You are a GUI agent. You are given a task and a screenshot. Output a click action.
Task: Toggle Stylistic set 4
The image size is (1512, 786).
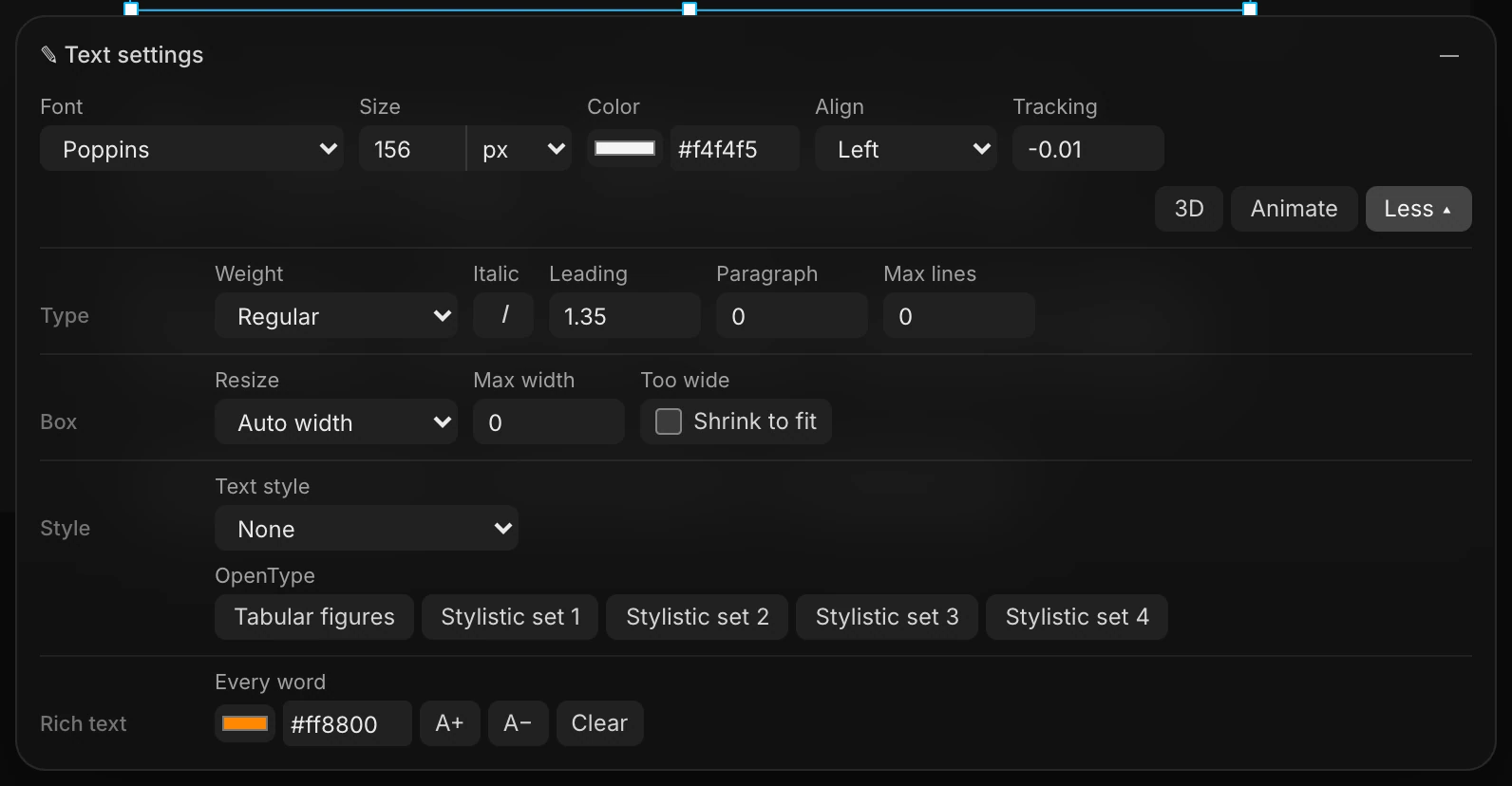click(x=1077, y=617)
